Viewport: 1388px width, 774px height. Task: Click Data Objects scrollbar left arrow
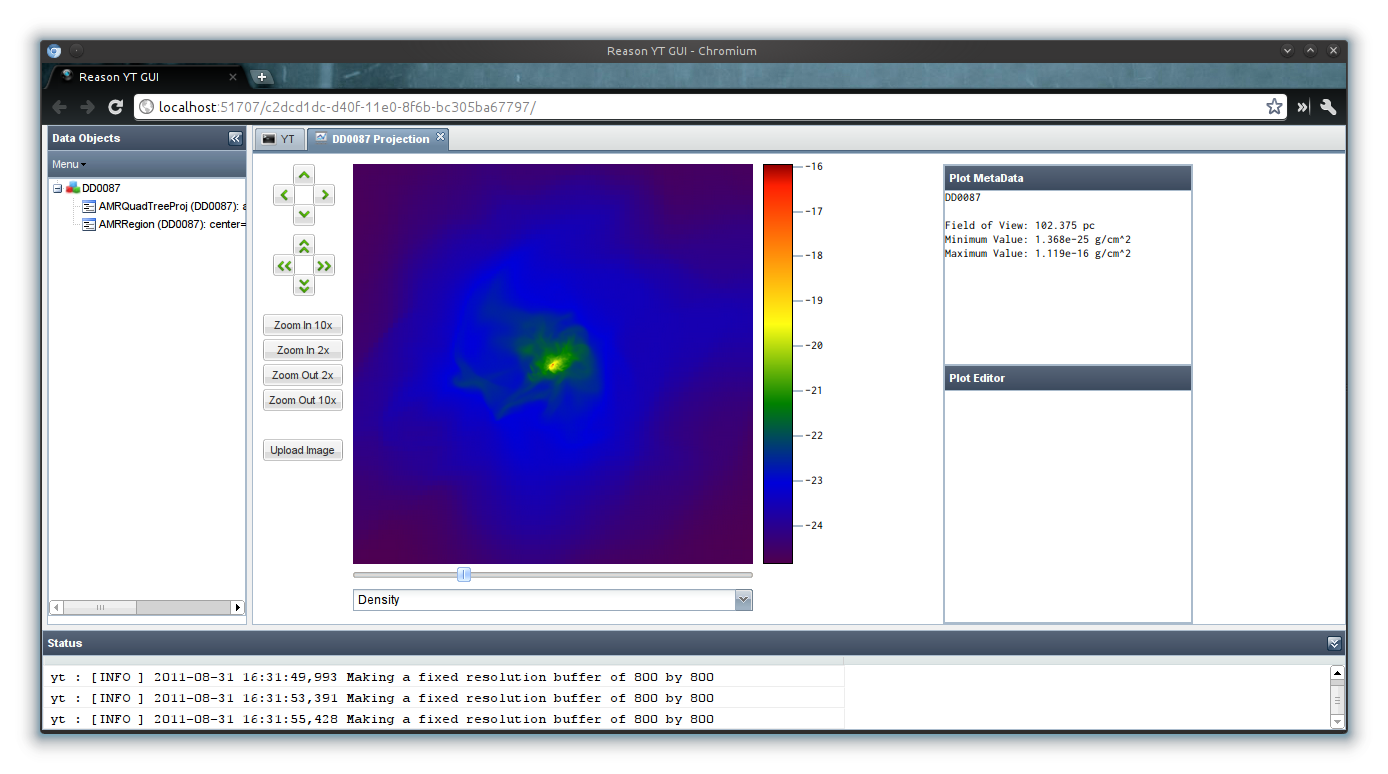(56, 607)
